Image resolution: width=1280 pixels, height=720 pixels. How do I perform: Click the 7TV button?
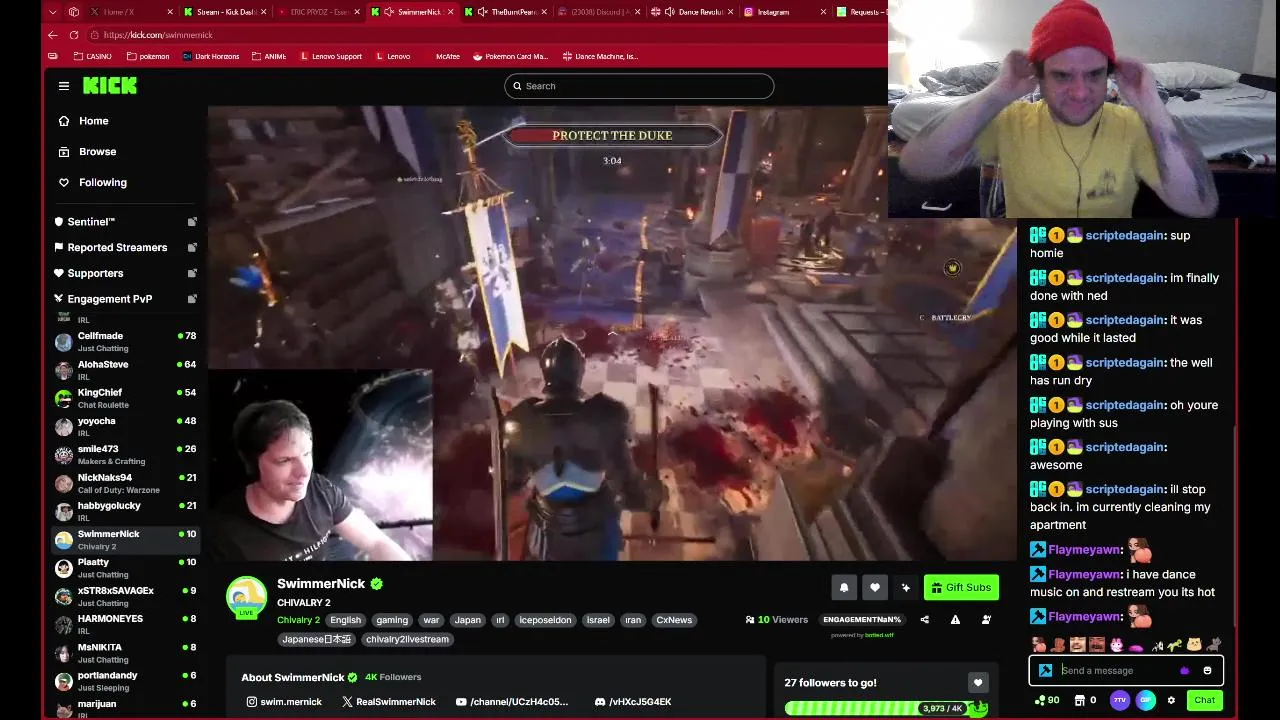pos(1120,700)
